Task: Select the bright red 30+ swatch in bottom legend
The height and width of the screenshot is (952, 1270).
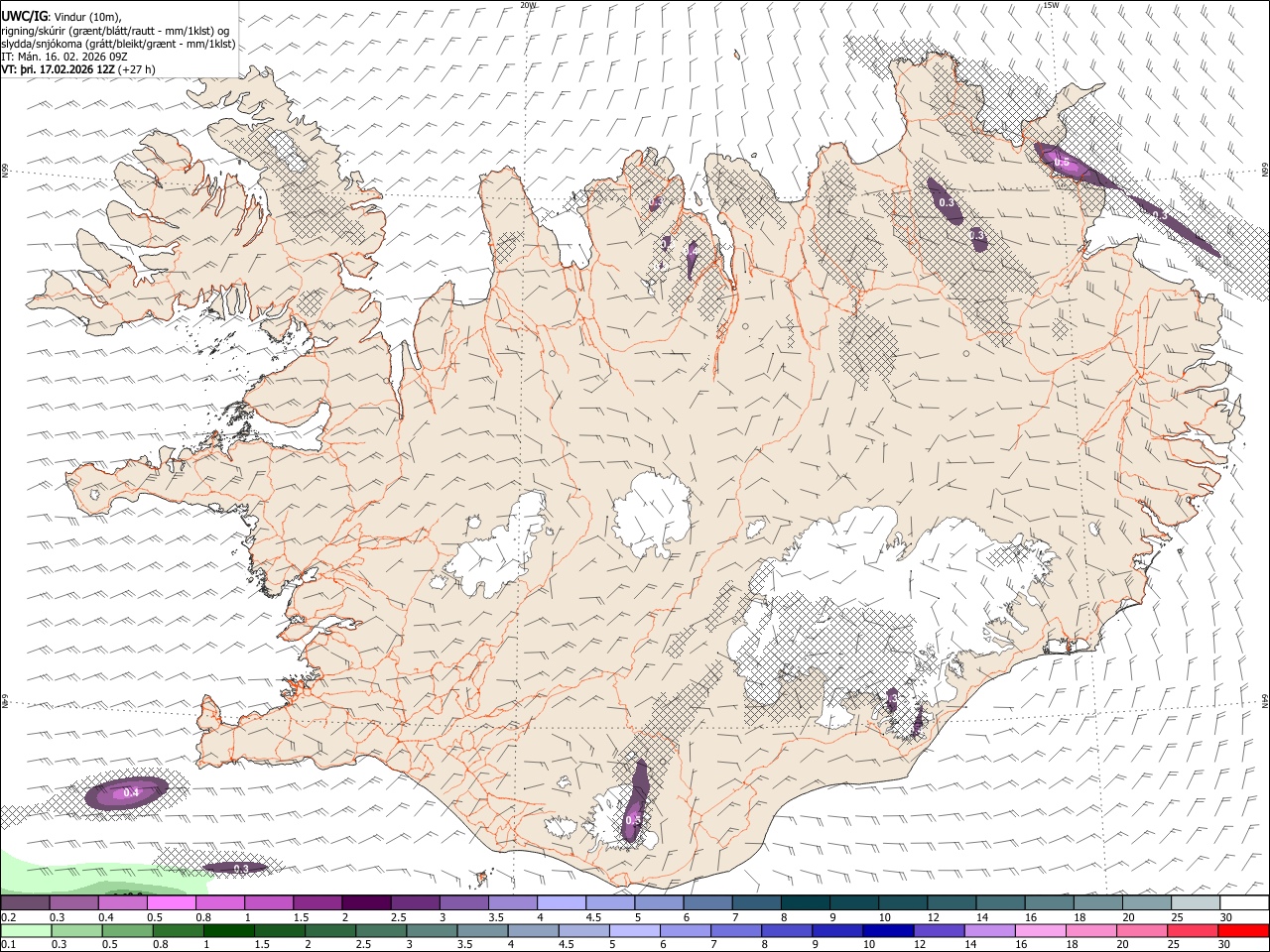Action: (x=1243, y=930)
